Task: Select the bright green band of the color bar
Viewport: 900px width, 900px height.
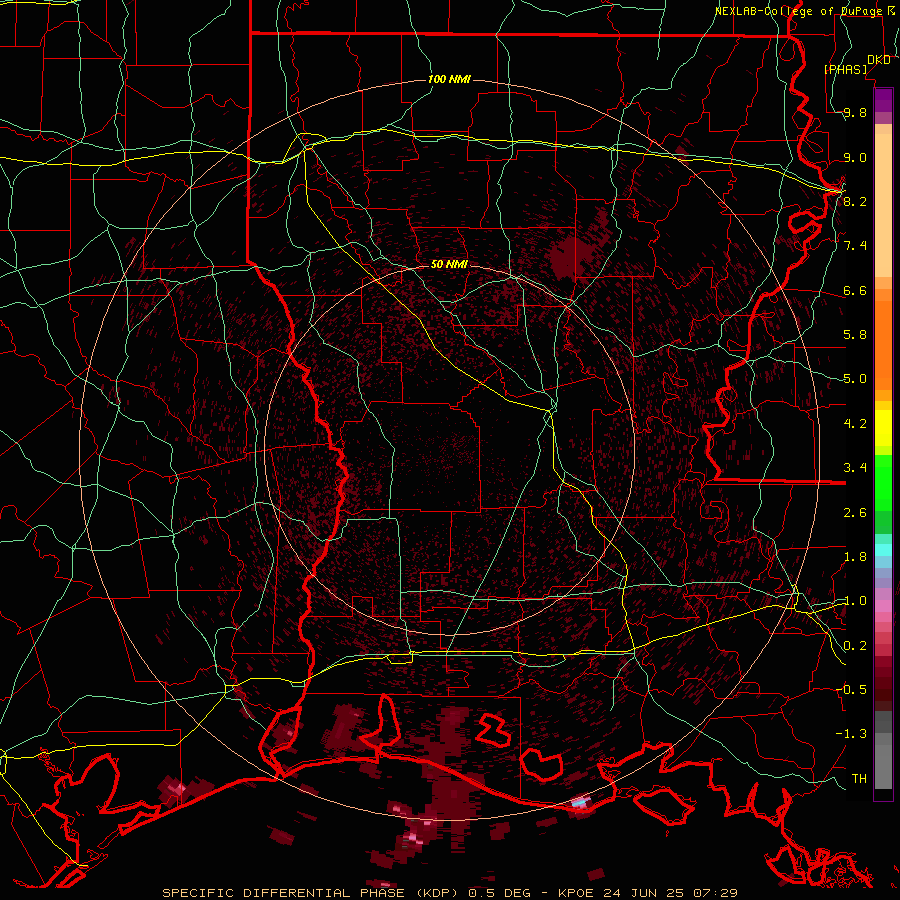Action: coord(883,483)
